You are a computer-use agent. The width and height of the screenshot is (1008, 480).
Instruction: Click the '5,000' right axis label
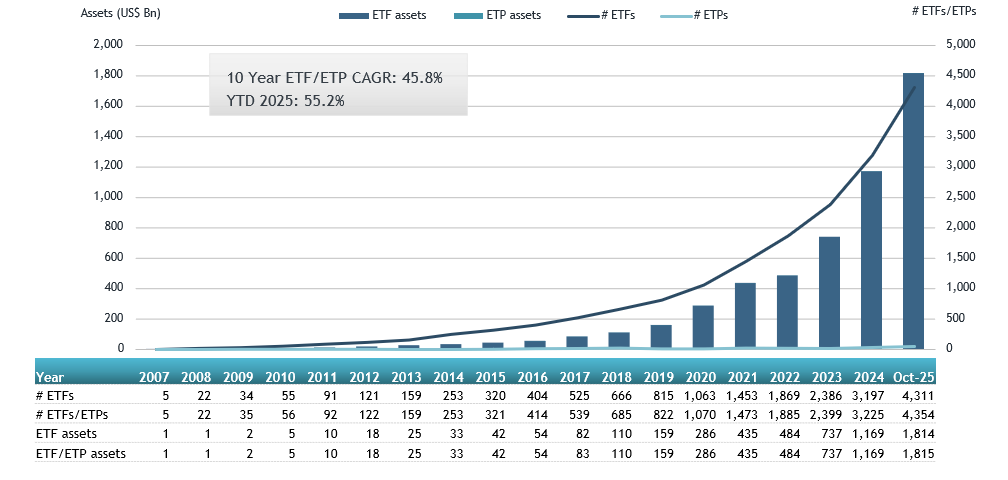click(x=962, y=44)
